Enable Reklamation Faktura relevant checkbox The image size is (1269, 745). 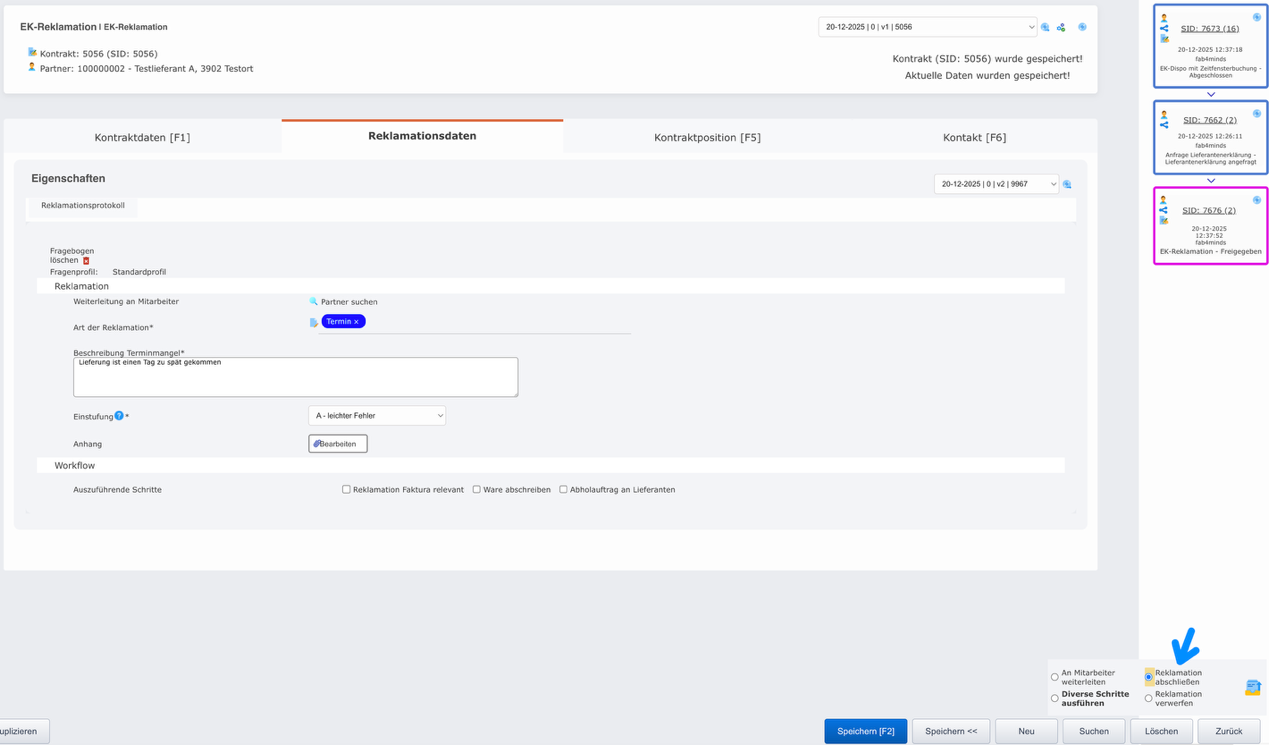pos(346,490)
